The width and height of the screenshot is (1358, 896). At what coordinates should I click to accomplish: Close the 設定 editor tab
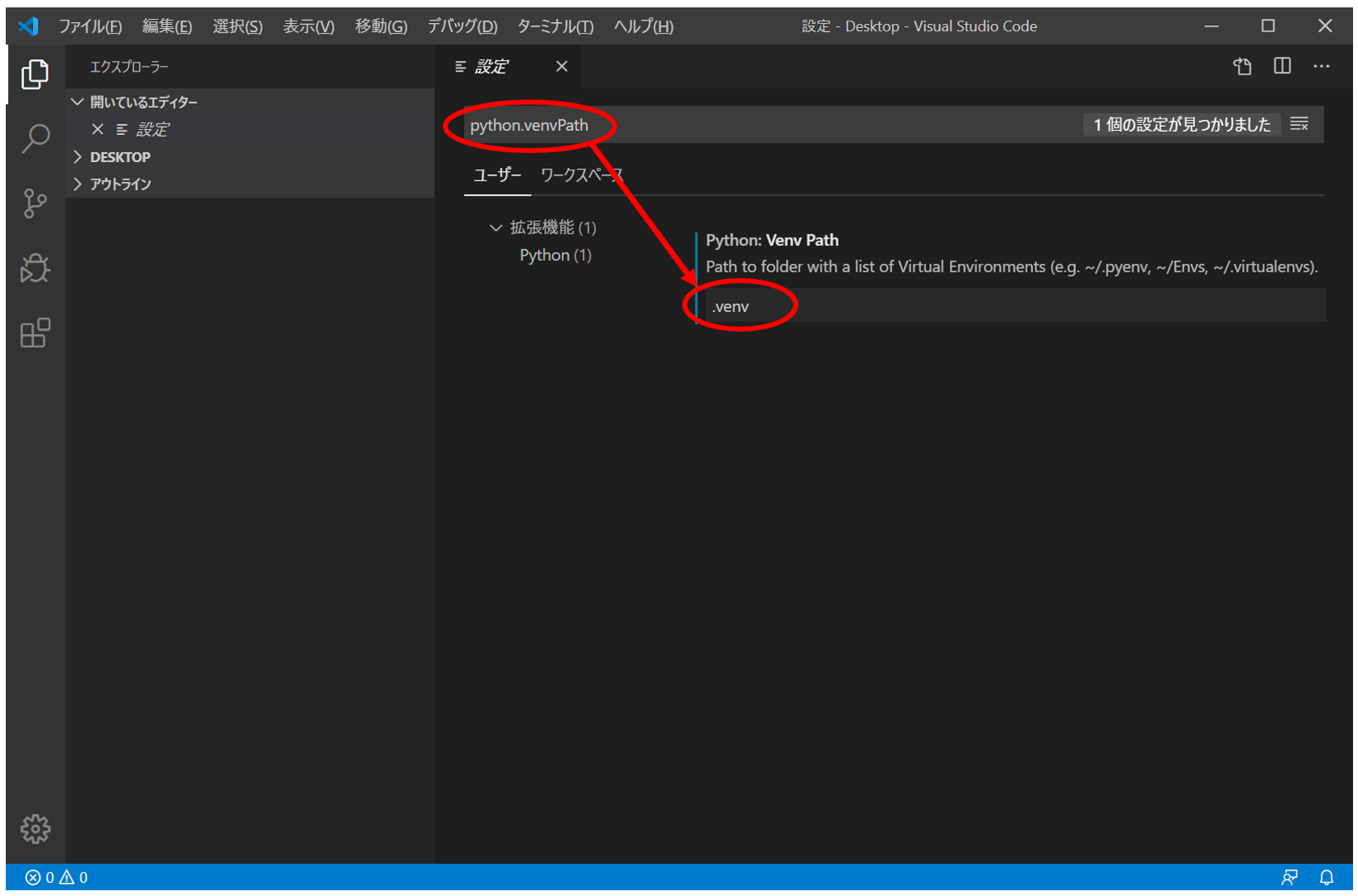[561, 66]
